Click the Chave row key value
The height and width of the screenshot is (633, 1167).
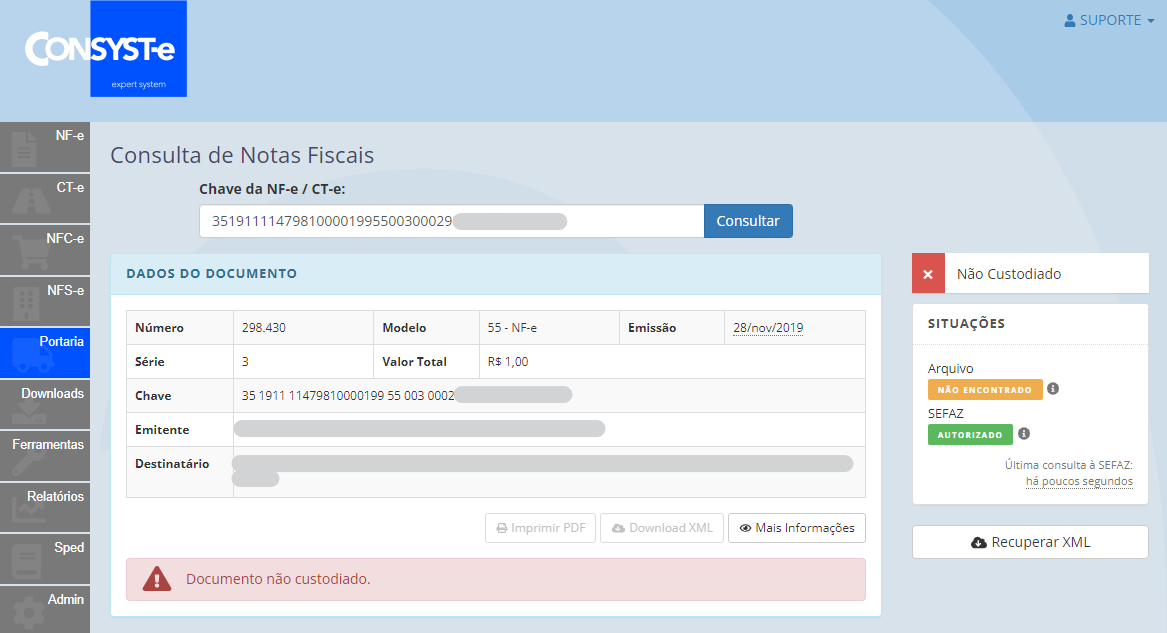[x=406, y=396]
